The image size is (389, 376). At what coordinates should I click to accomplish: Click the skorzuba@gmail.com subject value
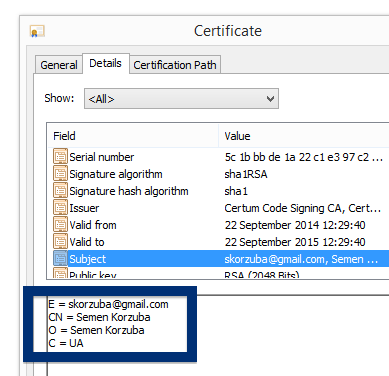[301, 259]
